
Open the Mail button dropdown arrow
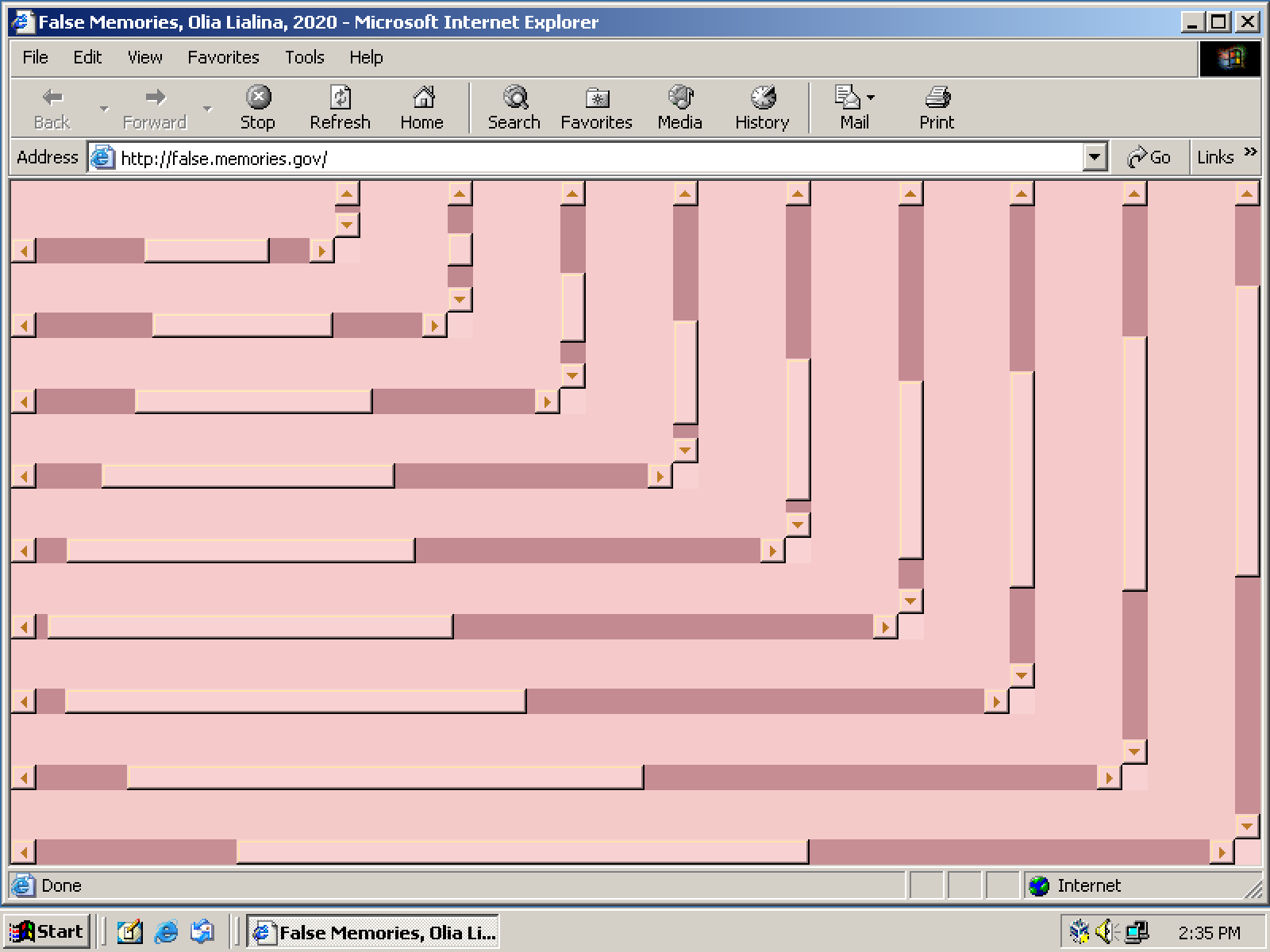pyautogui.click(x=871, y=98)
